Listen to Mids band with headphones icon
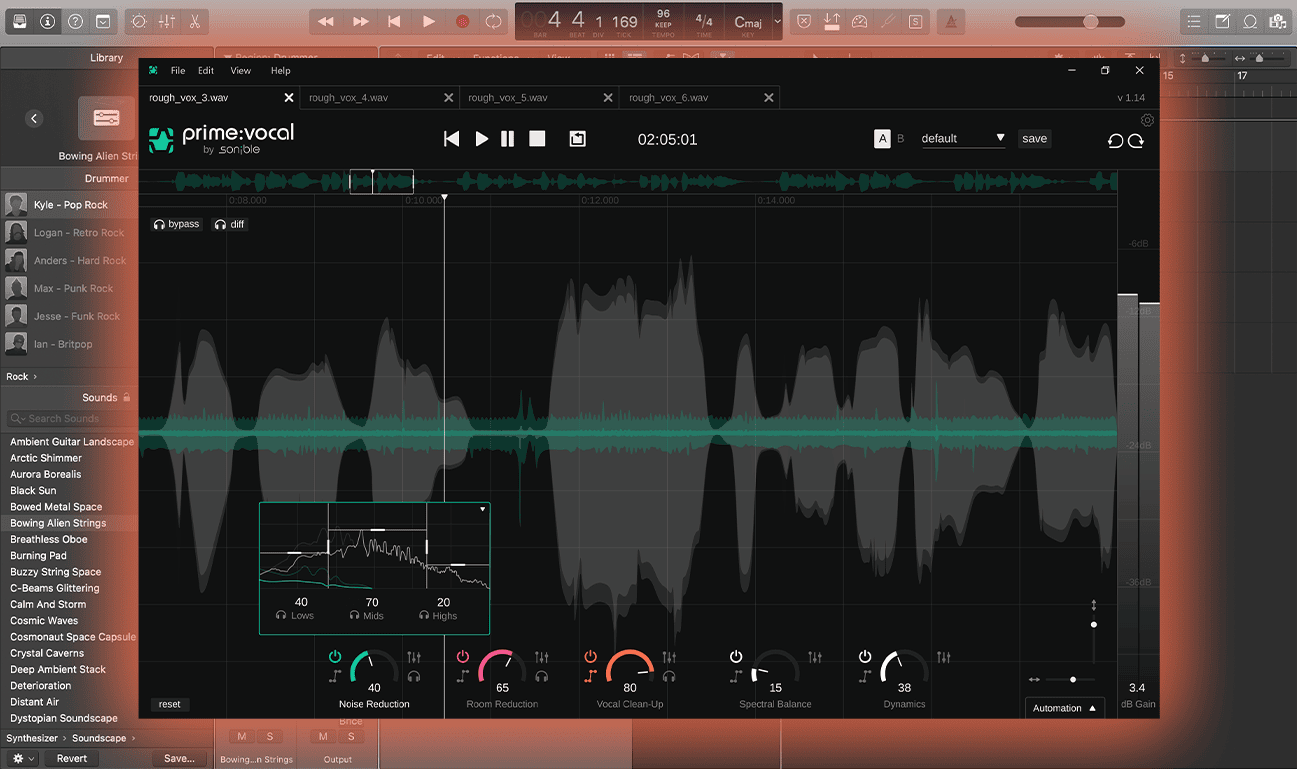Screen dimensions: 1297x769 coord(354,616)
